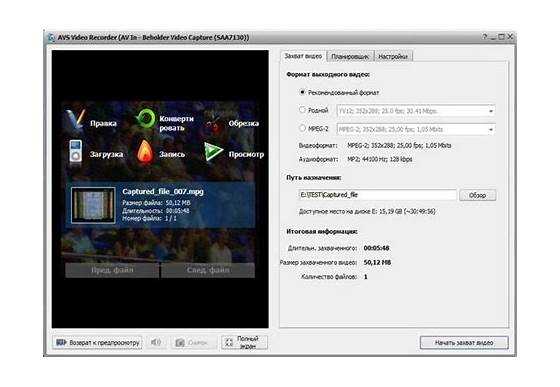Click the Правка label text
The width and height of the screenshot is (560, 387).
pos(103,124)
